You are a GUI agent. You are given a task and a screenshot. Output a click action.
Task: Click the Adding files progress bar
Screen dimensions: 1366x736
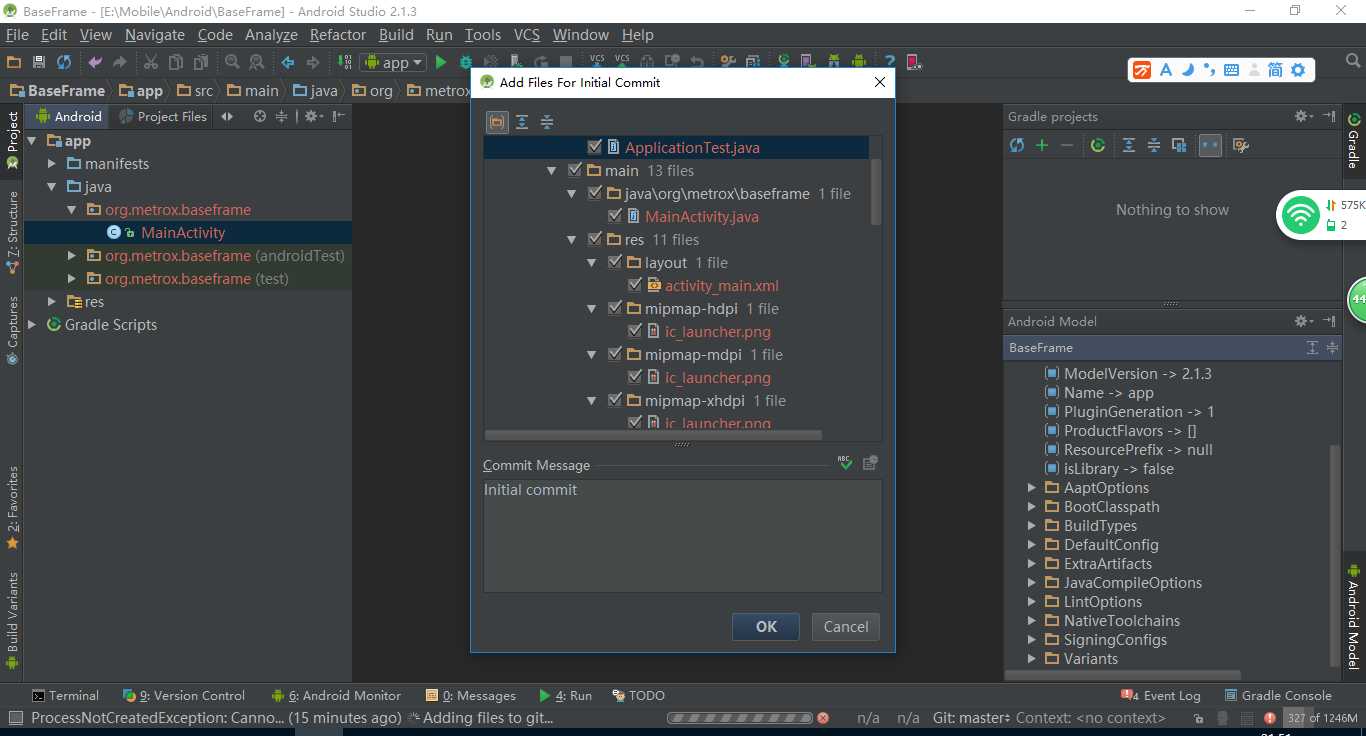(739, 718)
